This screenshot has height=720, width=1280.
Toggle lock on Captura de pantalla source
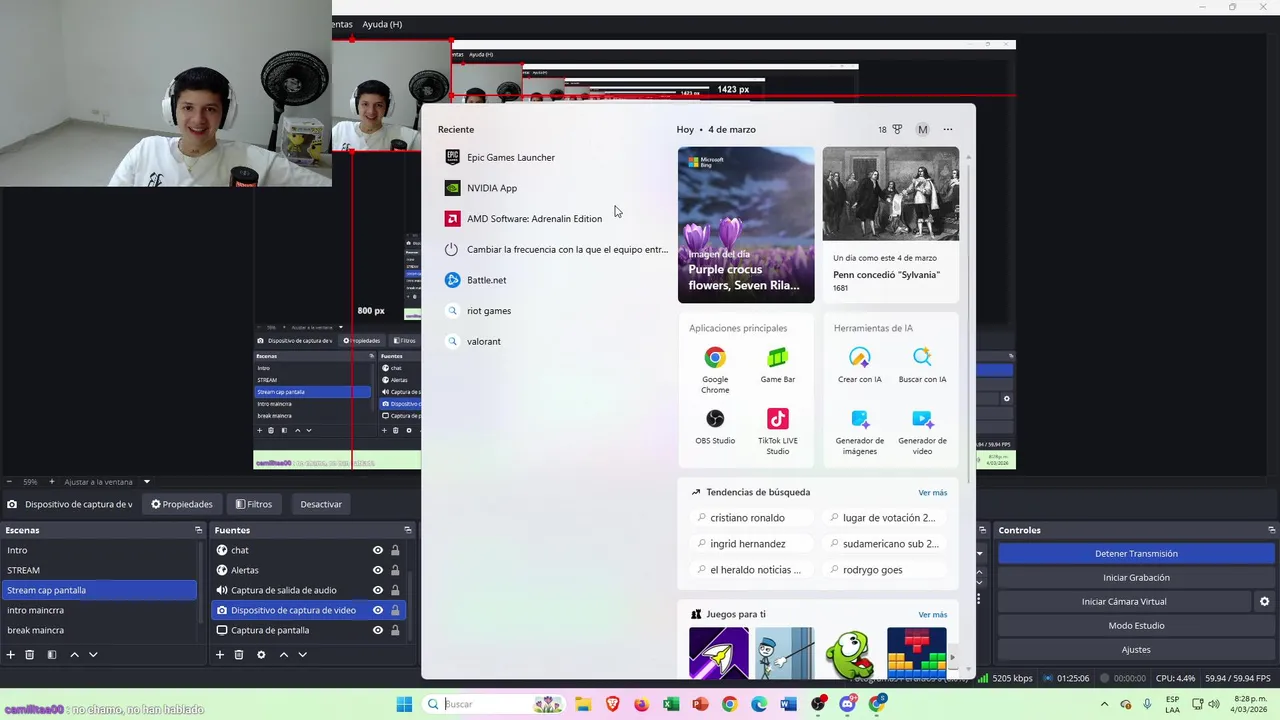pyautogui.click(x=395, y=630)
